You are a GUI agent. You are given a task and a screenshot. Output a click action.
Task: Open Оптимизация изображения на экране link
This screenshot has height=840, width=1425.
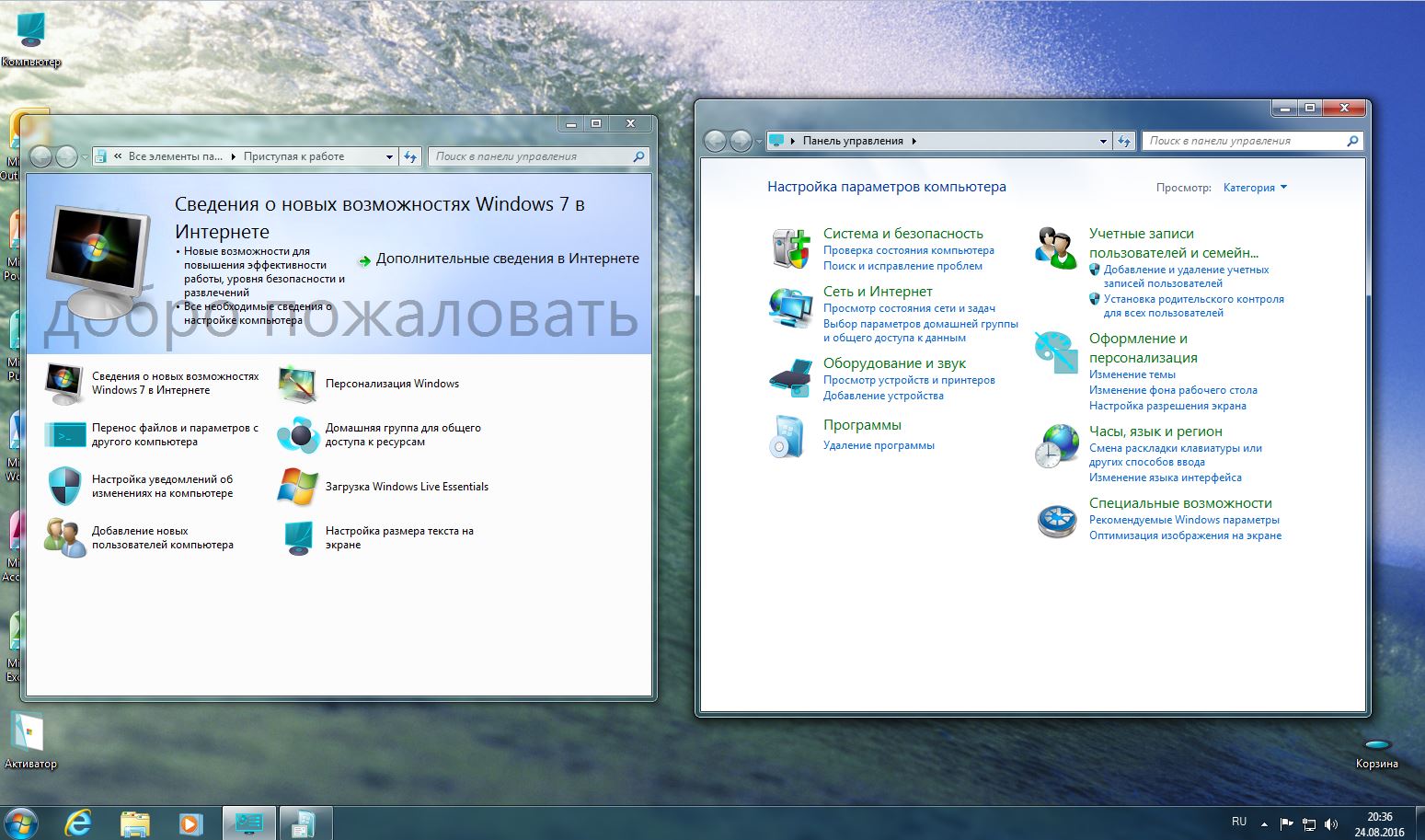coord(1185,535)
